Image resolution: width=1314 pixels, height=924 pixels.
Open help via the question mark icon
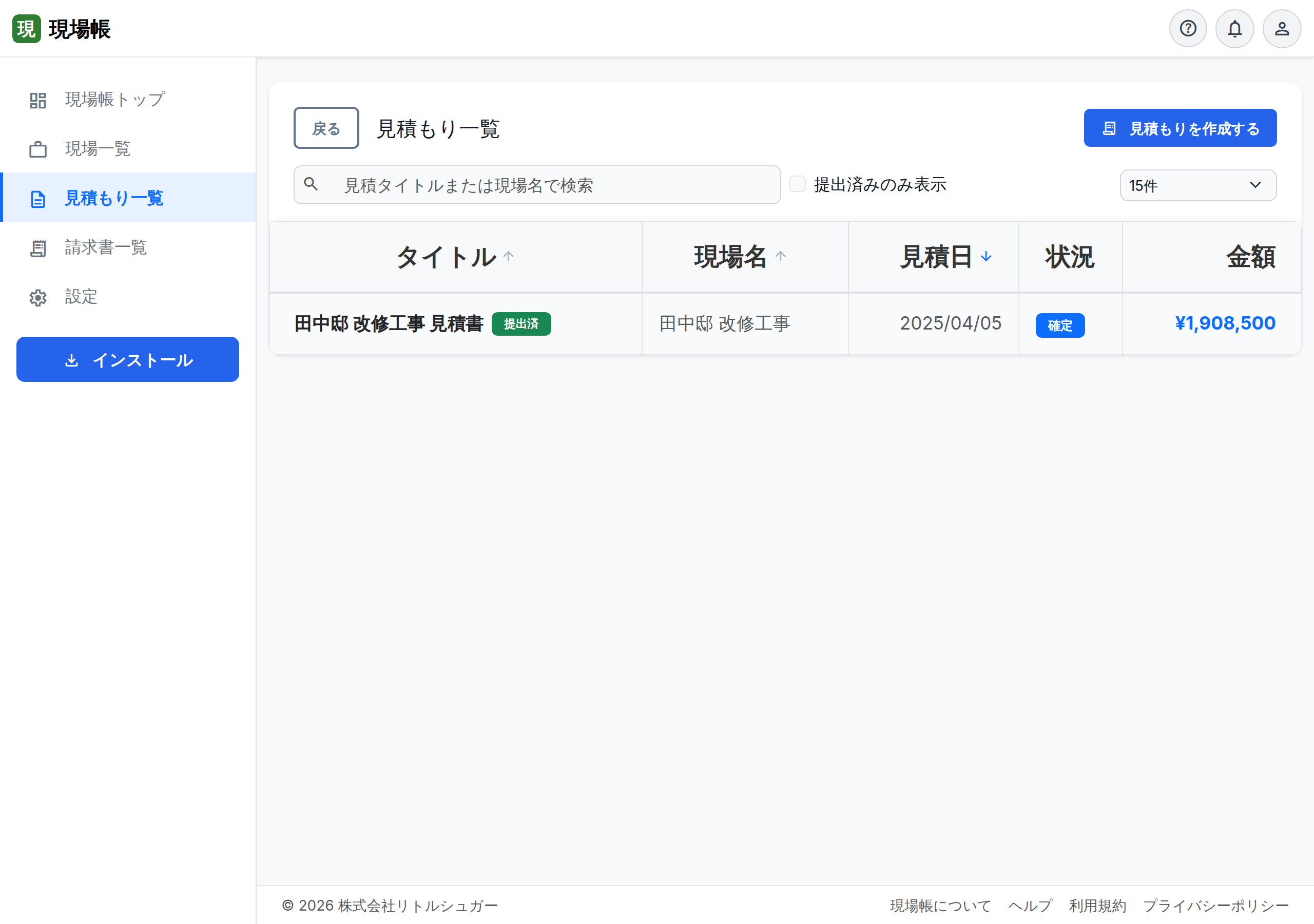pyautogui.click(x=1188, y=29)
